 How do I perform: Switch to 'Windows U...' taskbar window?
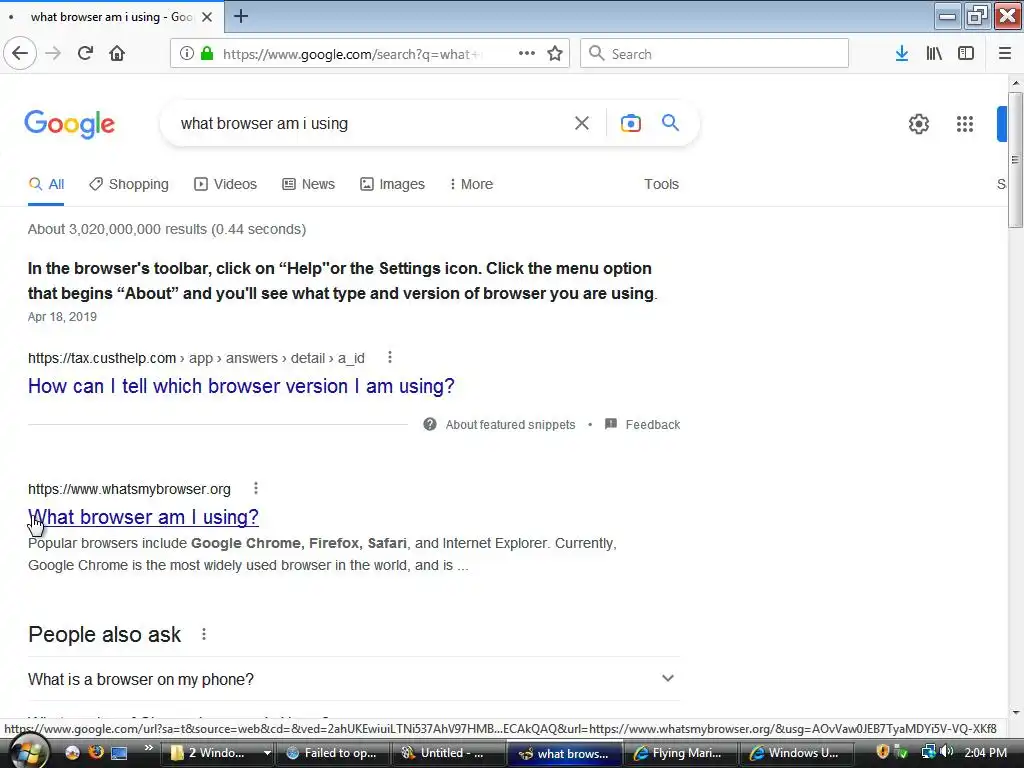[x=797, y=753]
